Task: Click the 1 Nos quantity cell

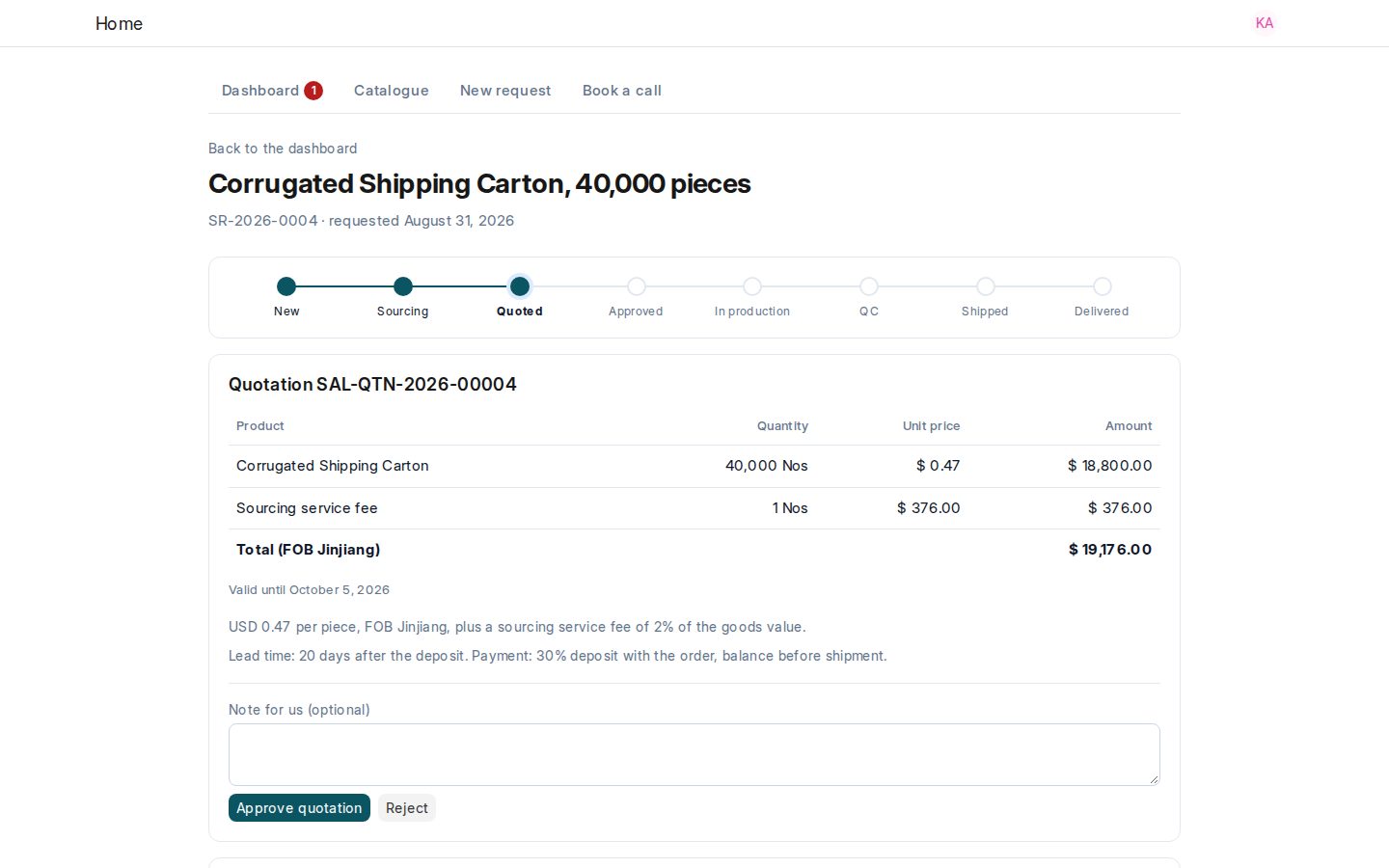Action: coord(790,508)
